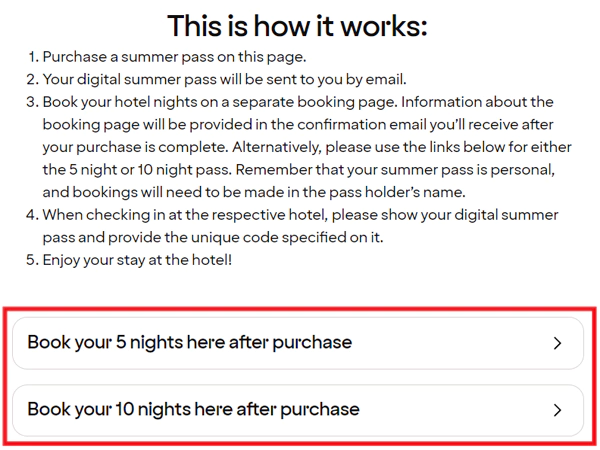This screenshot has width=600, height=450.
Task: Click the list number 4 marker
Action: [x=31, y=215]
